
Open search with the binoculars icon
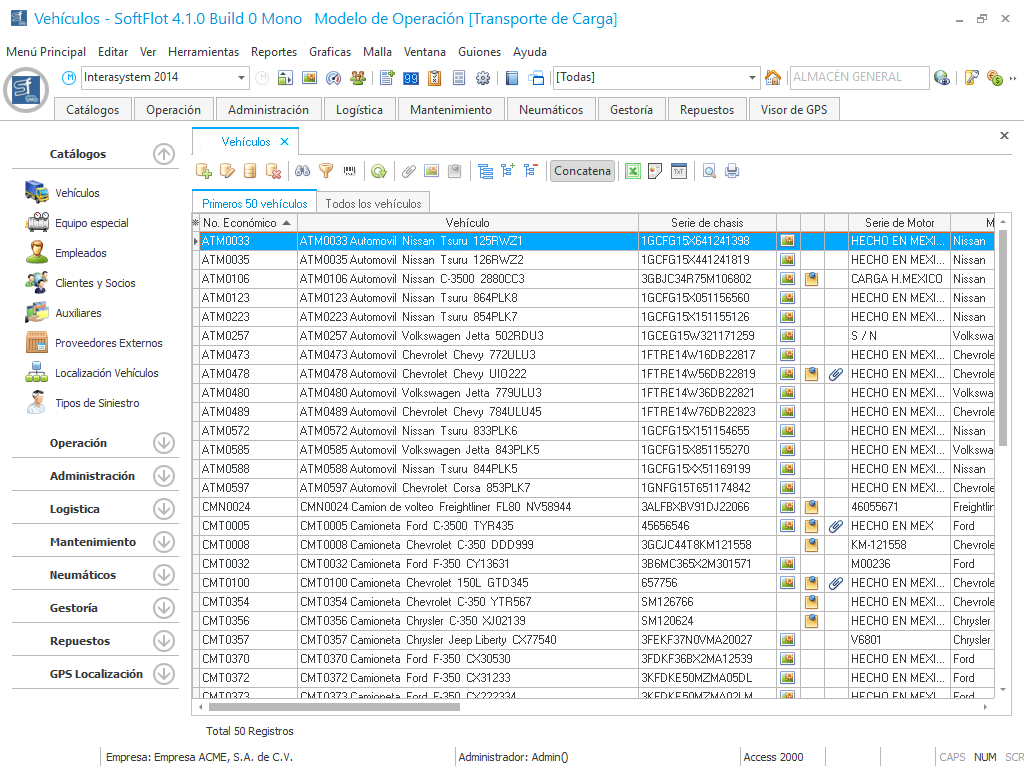[302, 171]
